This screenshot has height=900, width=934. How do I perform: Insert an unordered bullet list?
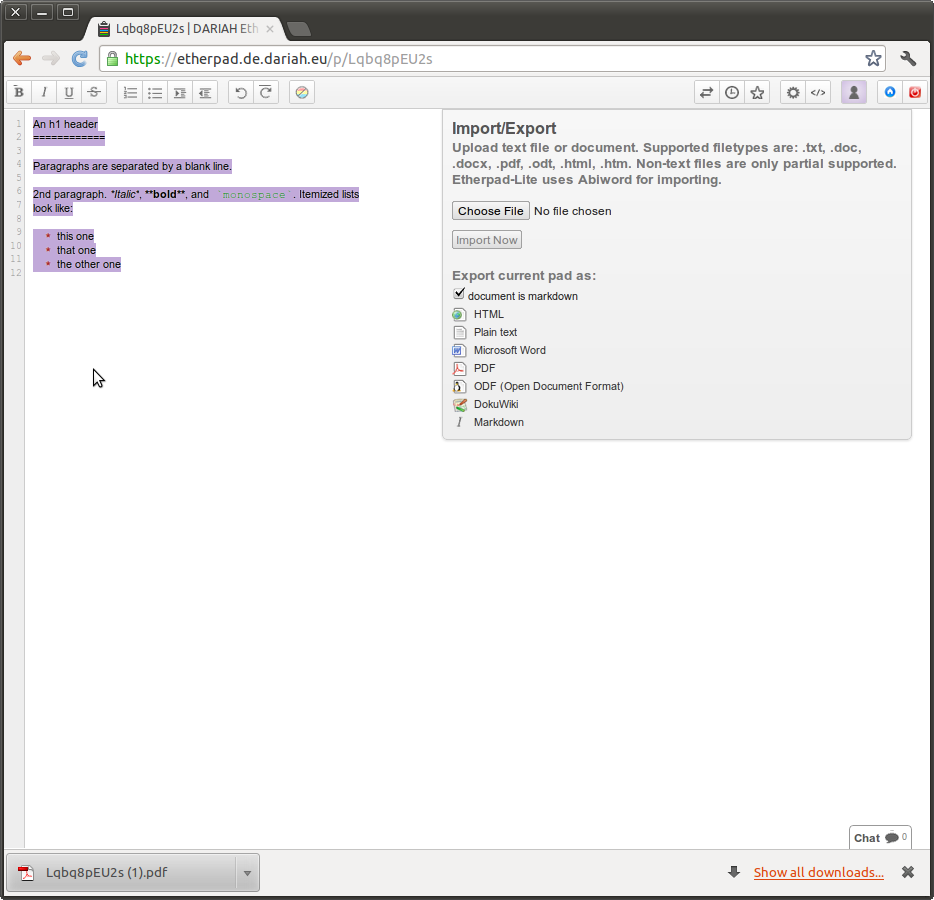tap(155, 93)
